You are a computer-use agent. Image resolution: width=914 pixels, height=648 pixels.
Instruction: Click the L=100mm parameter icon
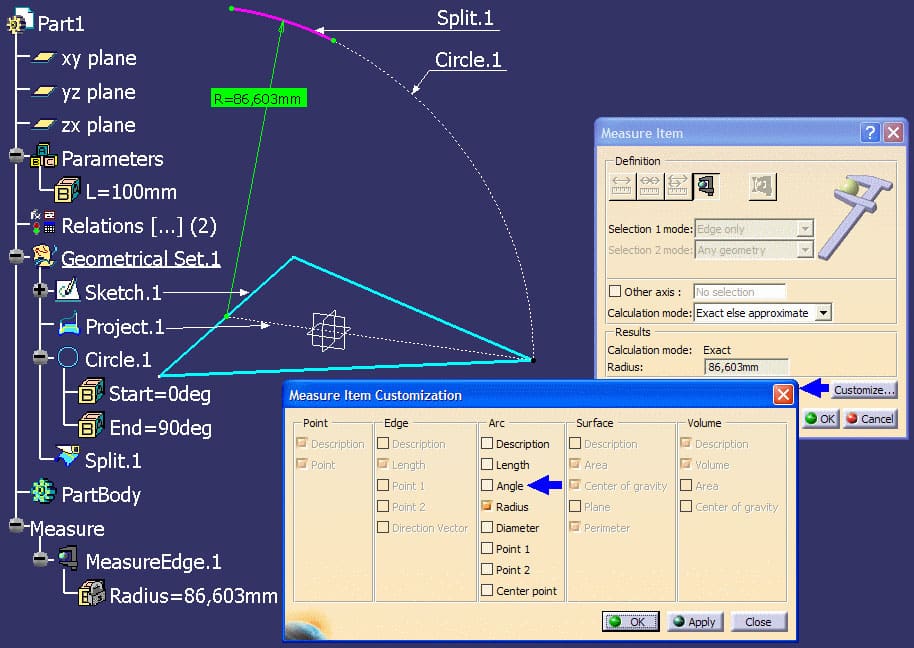[67, 190]
